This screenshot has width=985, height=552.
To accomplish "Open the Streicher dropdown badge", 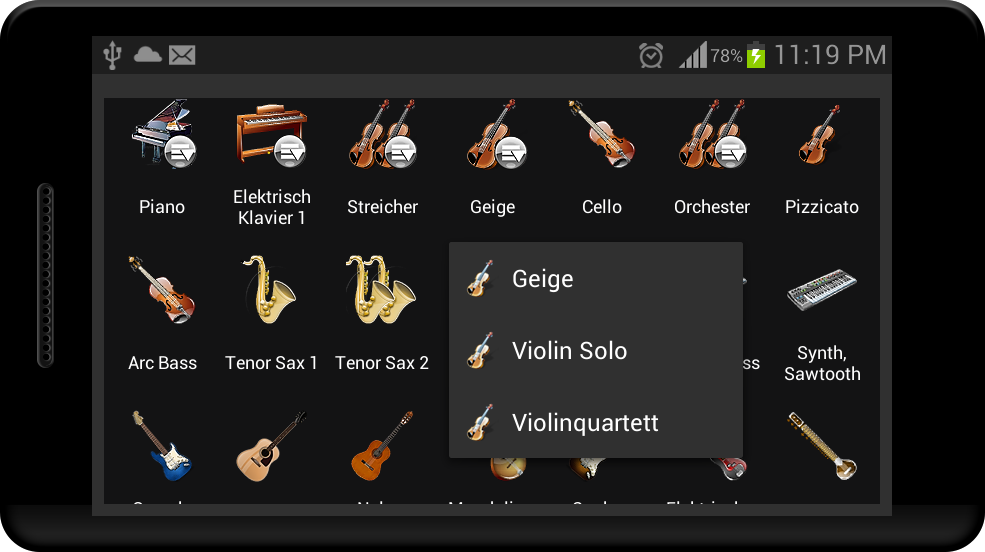I will click(x=400, y=152).
